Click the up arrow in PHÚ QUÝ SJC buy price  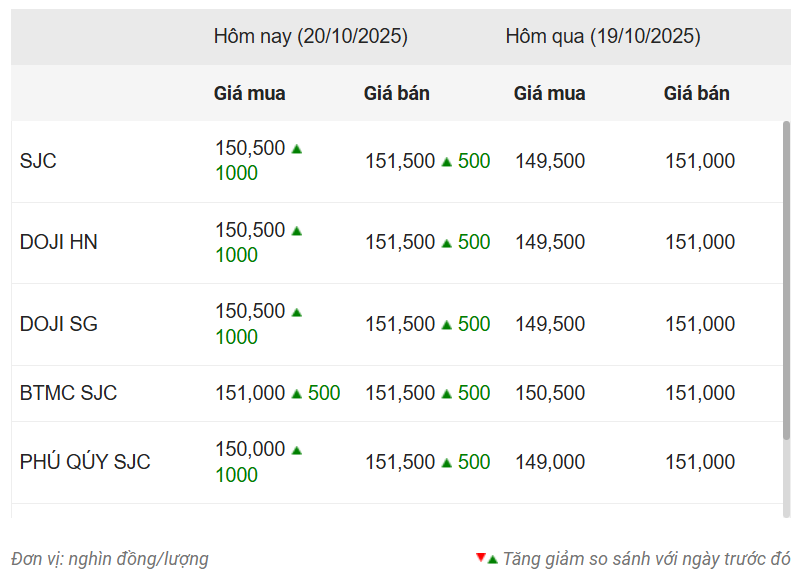[x=297, y=451]
